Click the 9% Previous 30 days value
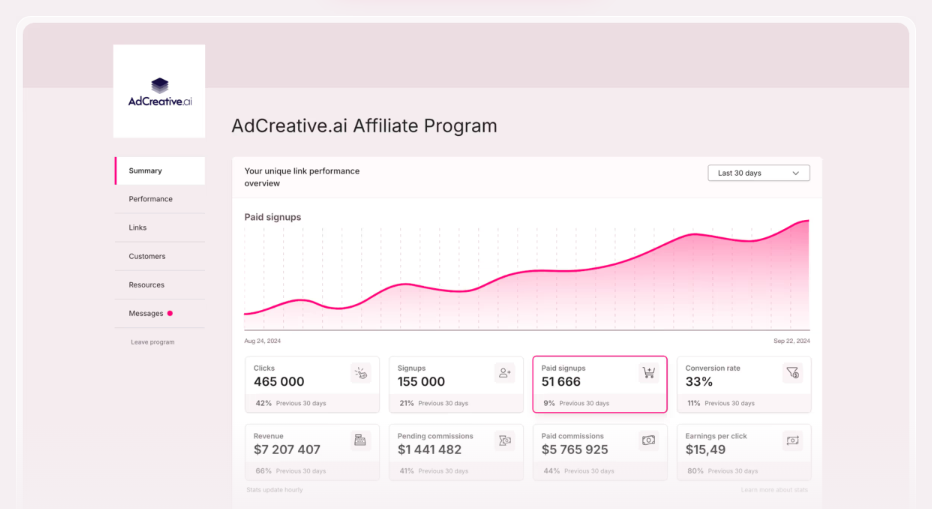Image resolution: width=932 pixels, height=509 pixels. pyautogui.click(x=576, y=403)
